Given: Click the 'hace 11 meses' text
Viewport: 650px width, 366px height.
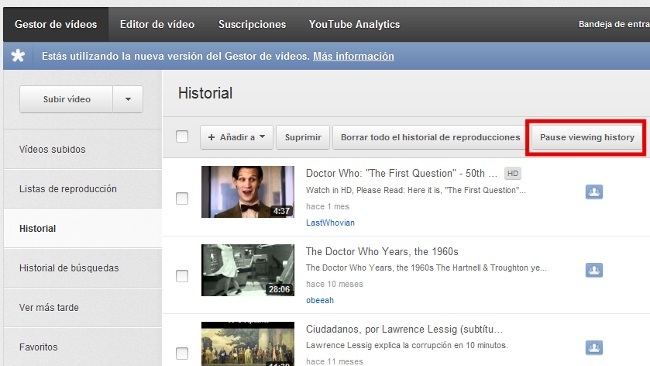Looking at the screenshot, I should click(335, 361).
